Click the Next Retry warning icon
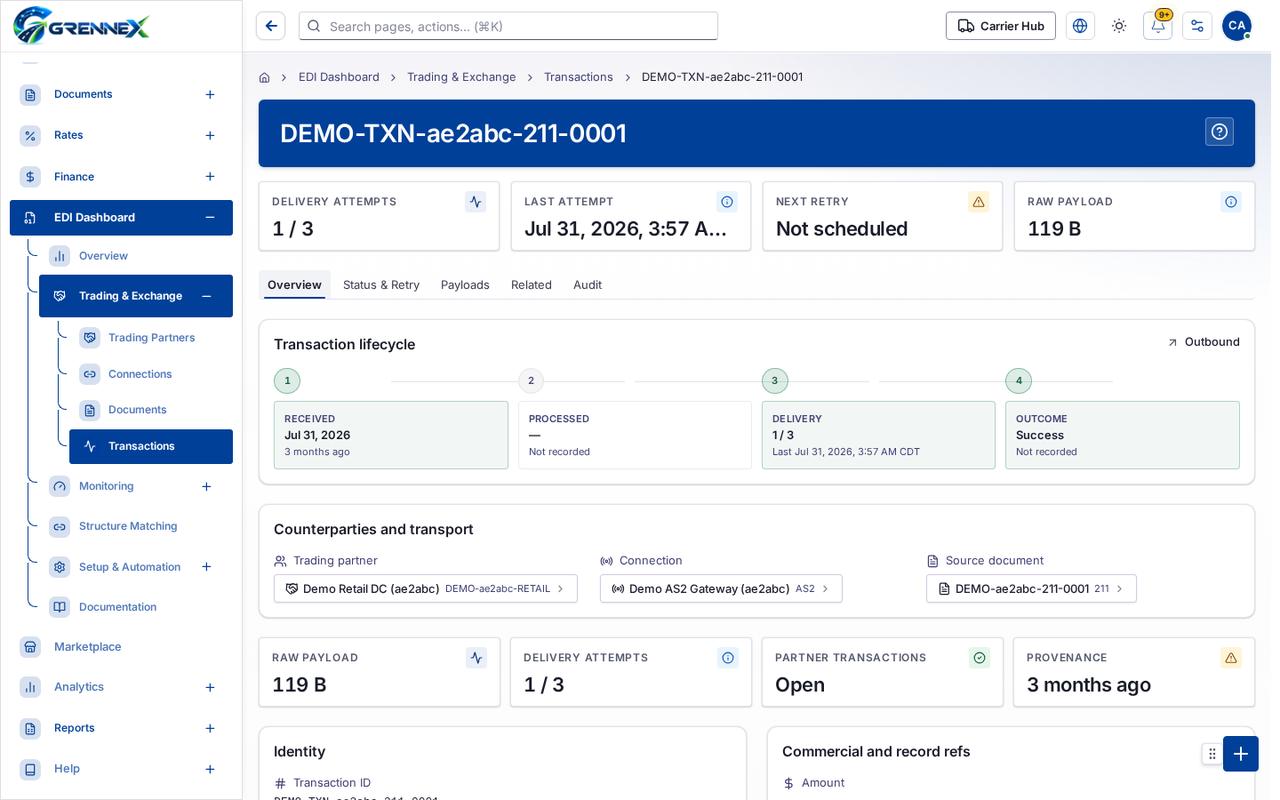The image size is (1280, 800). (979, 202)
